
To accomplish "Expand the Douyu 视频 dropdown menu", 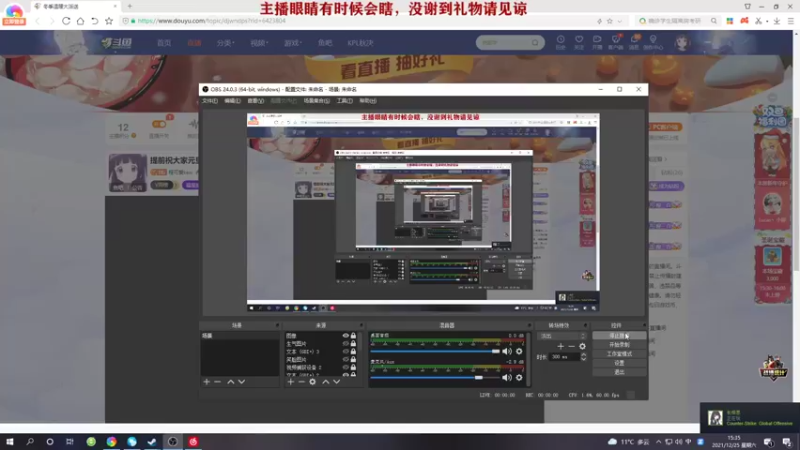I will tap(259, 43).
